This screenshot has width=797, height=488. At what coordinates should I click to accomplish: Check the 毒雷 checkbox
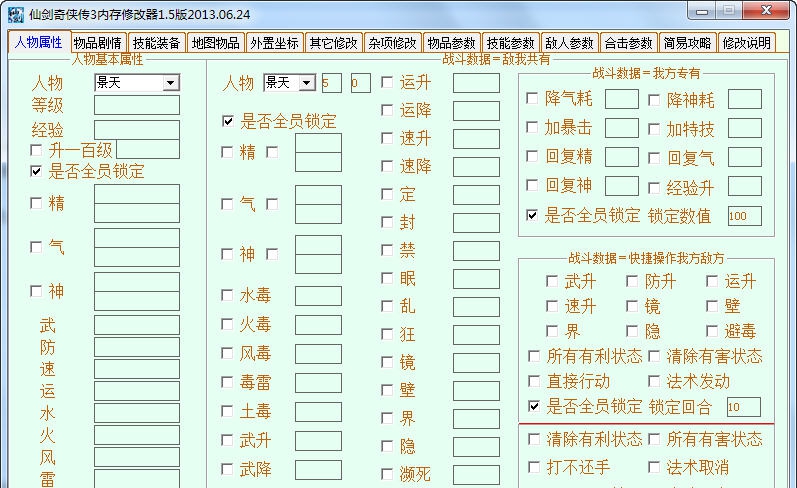point(227,382)
